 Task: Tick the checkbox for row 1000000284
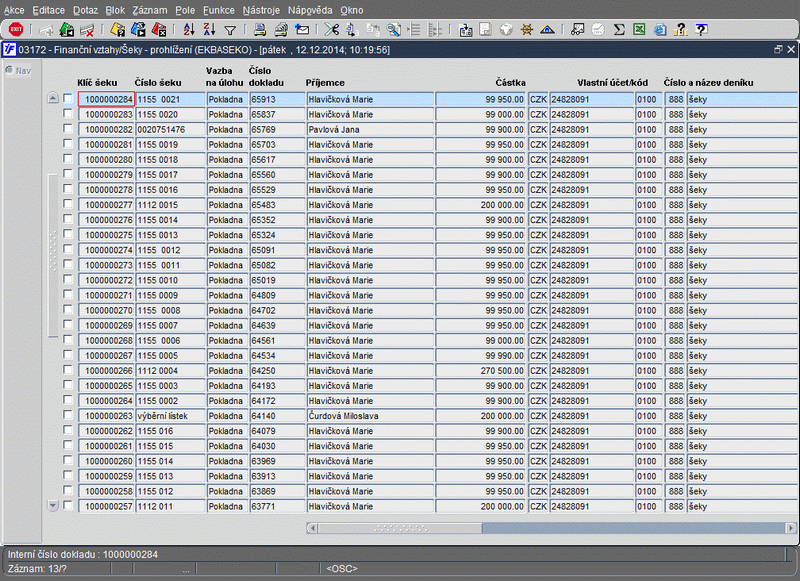tap(68, 98)
